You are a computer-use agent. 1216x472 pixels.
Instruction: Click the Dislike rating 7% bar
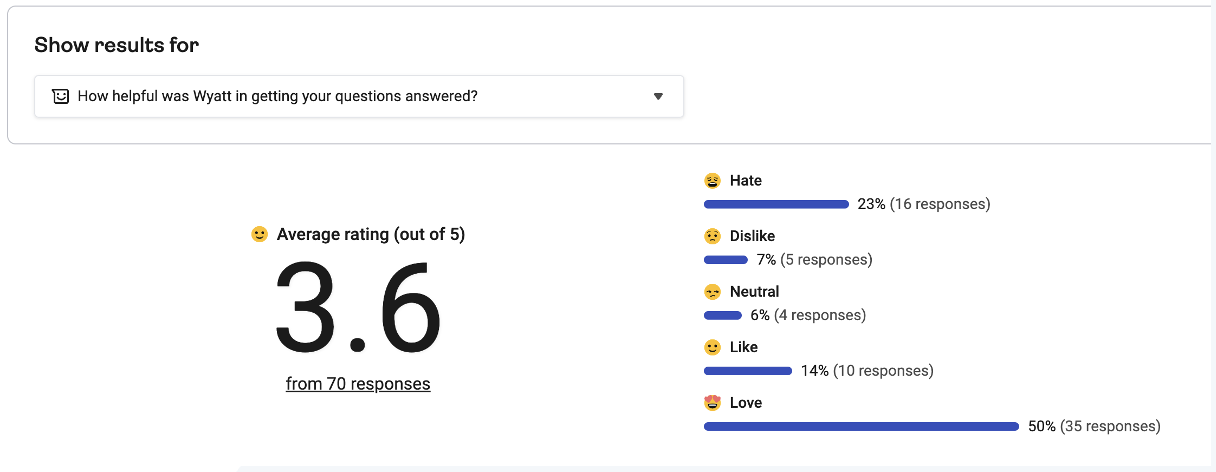click(726, 260)
